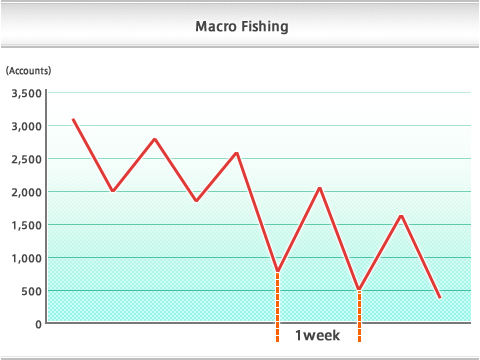Viewport: 480px width, 360px height.
Task: Click the (Accounts) axis label
Action: tap(28, 71)
